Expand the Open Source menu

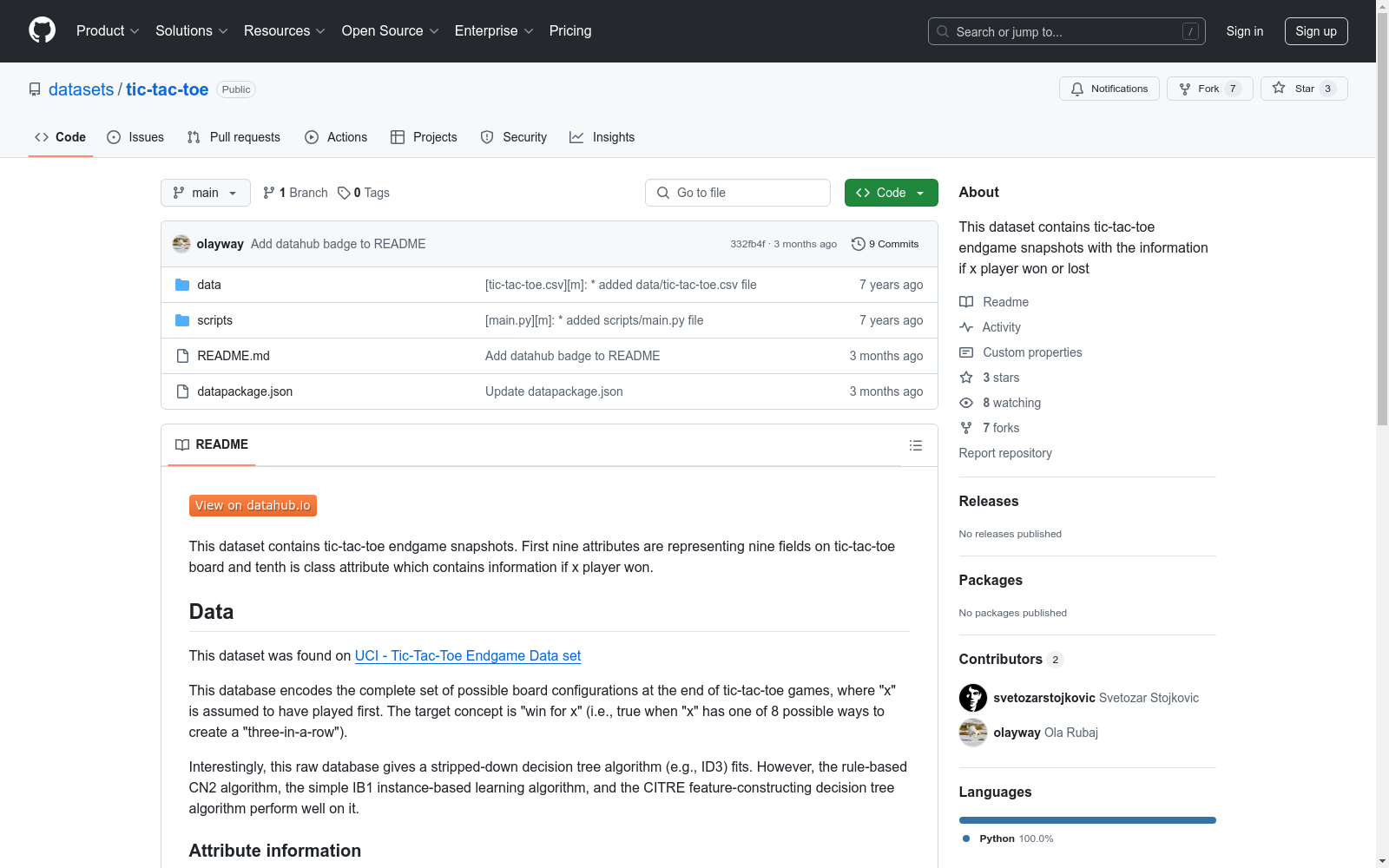pyautogui.click(x=391, y=31)
